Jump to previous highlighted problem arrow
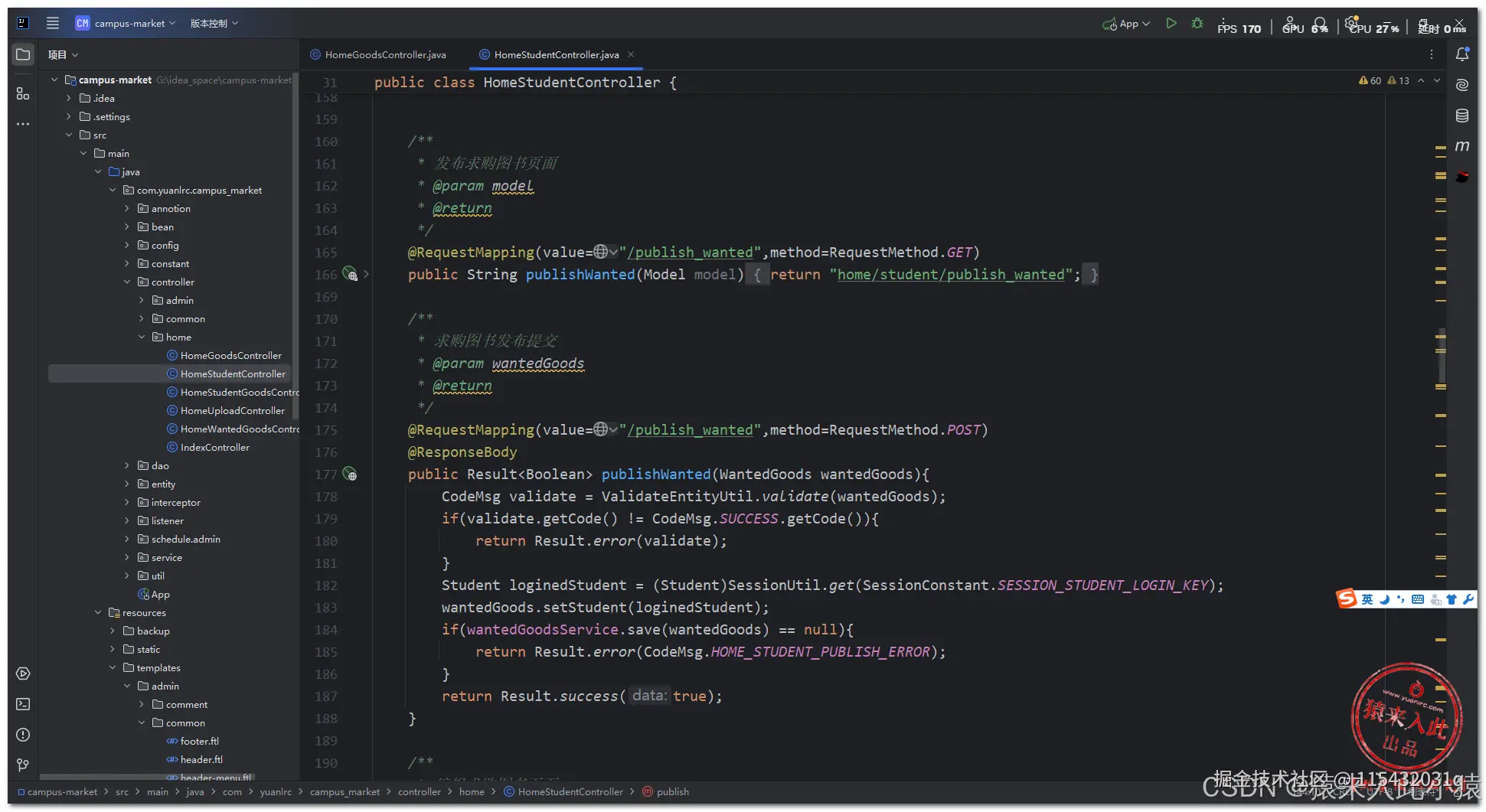1486x812 pixels. (1421, 80)
